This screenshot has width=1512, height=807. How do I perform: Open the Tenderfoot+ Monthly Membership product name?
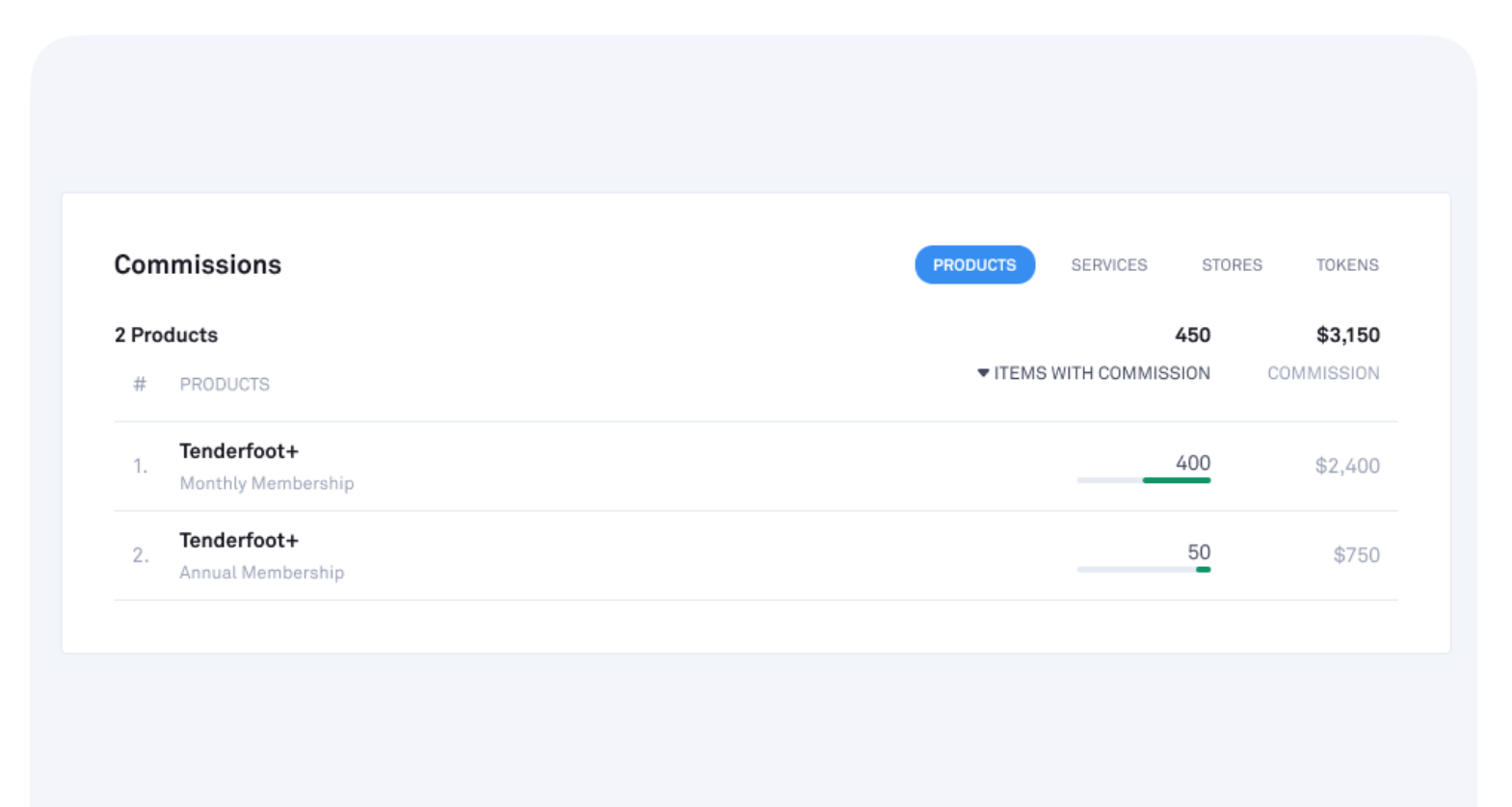(239, 451)
